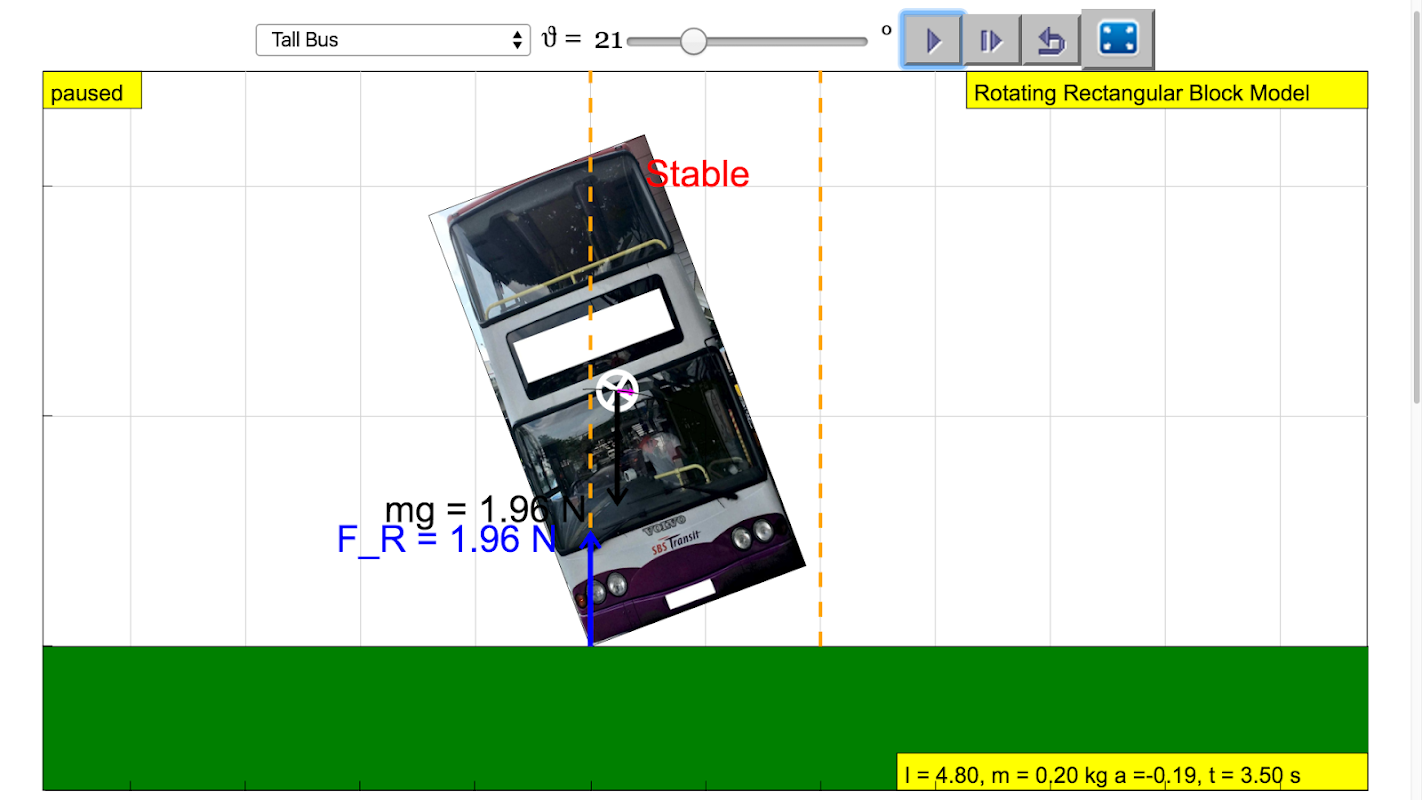Advance one frame with the step button
Screen dimensions: 1422x800
click(992, 40)
